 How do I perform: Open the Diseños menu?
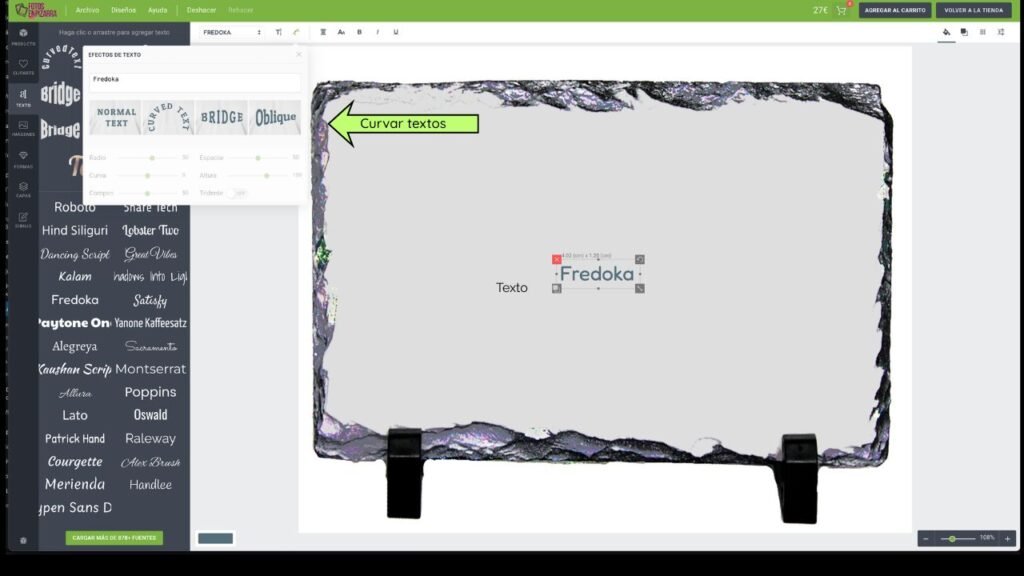[x=124, y=10]
